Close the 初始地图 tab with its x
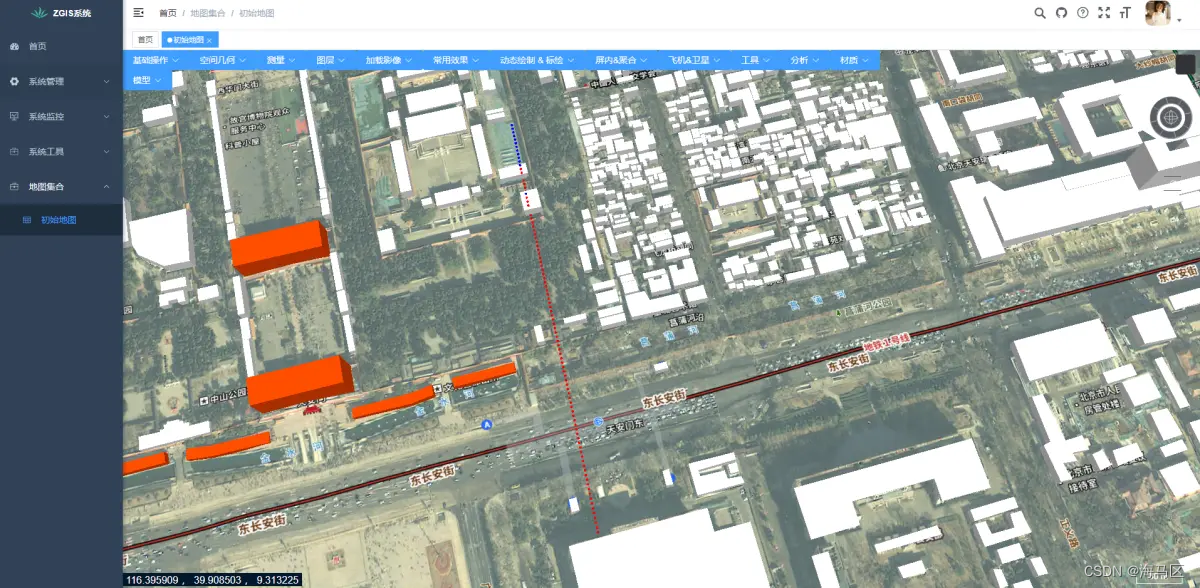This screenshot has height=588, width=1200. point(209,40)
